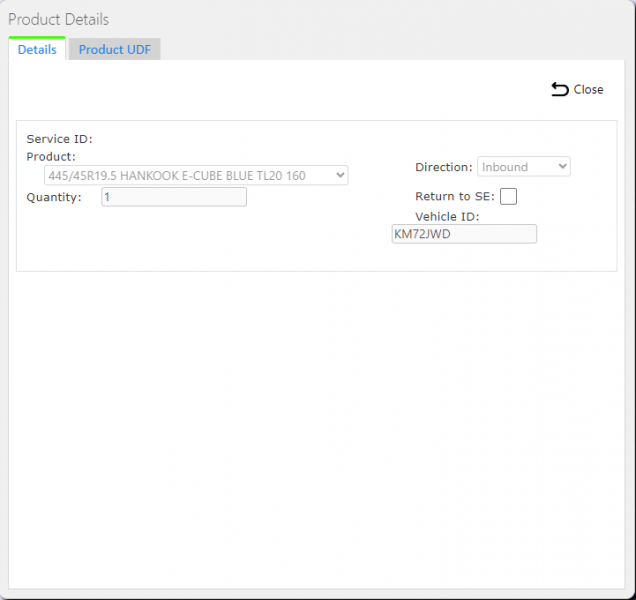Open the Direction dropdown showing Inbound
636x600 pixels.
tap(524, 167)
